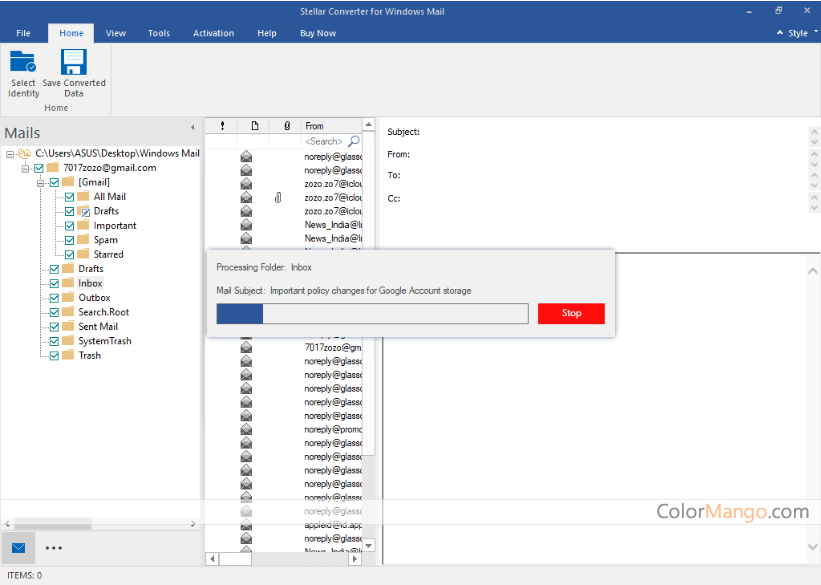
Task: Switch to the Tools tab
Action: point(159,33)
